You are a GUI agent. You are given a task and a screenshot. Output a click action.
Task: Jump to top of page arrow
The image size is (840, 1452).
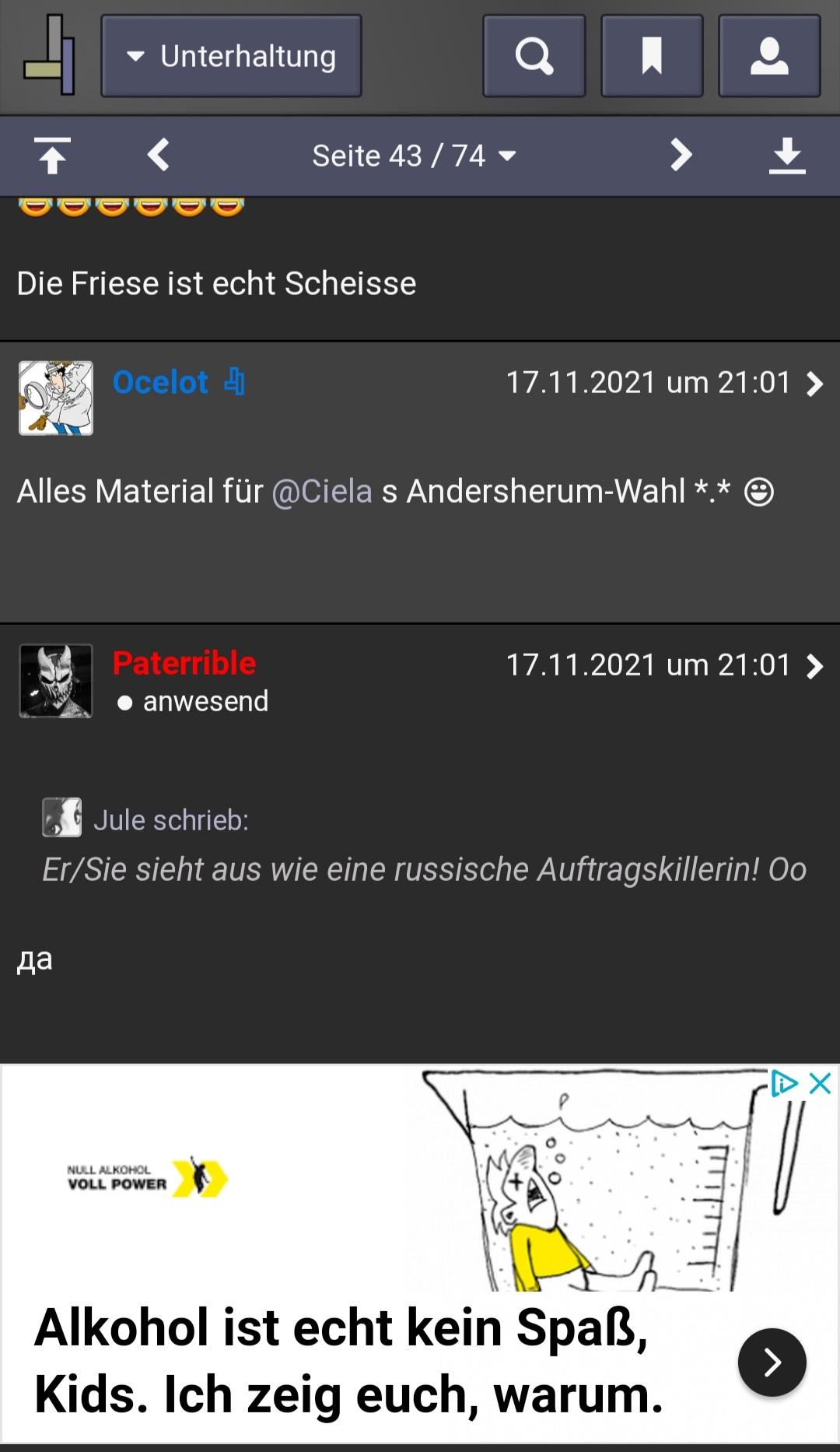tap(52, 156)
